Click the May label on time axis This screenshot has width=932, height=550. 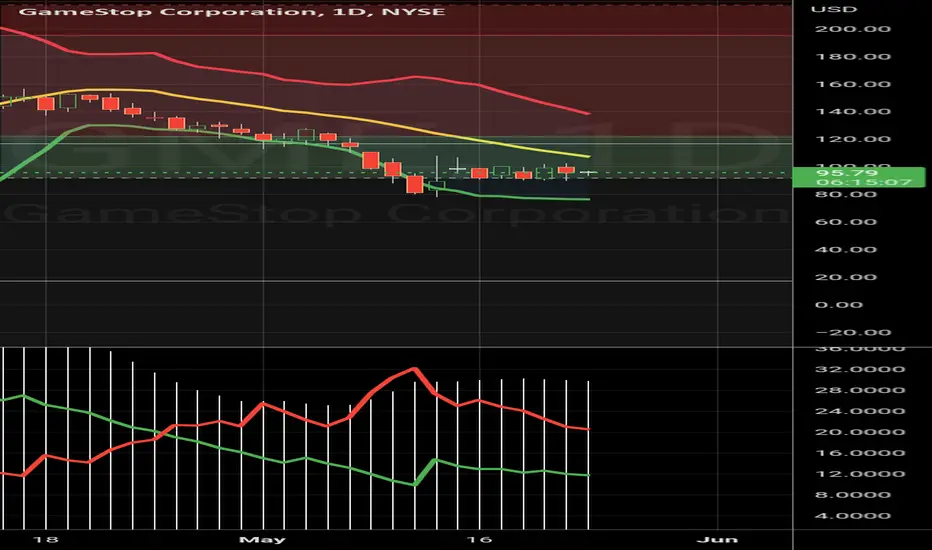pyautogui.click(x=262, y=540)
